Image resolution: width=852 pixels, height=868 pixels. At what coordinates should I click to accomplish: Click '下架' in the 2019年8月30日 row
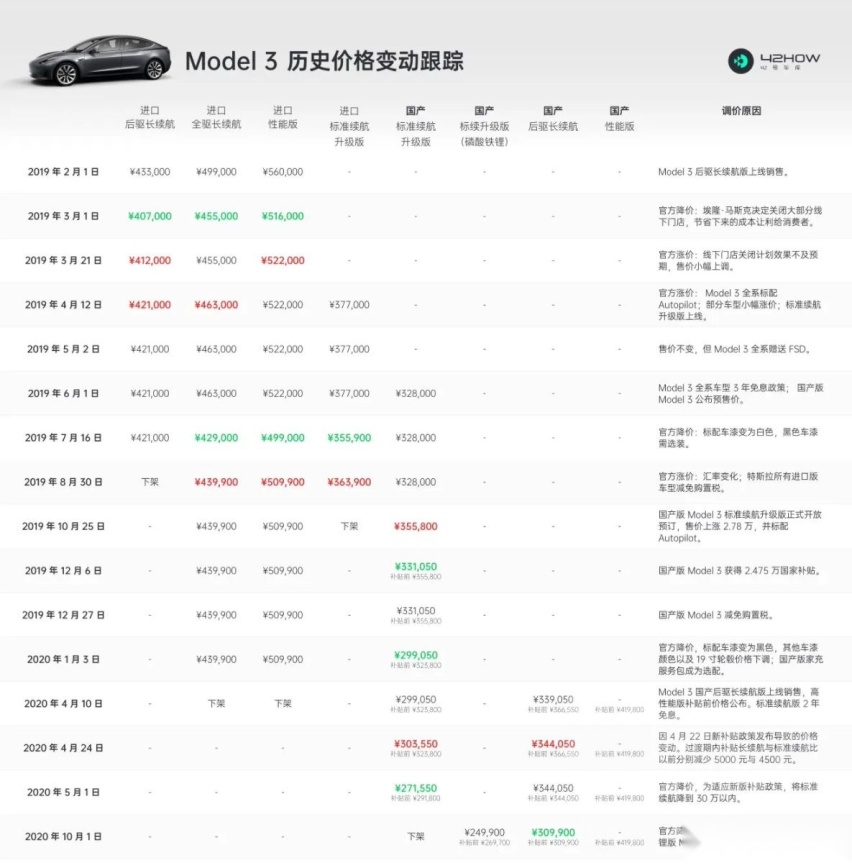click(149, 482)
